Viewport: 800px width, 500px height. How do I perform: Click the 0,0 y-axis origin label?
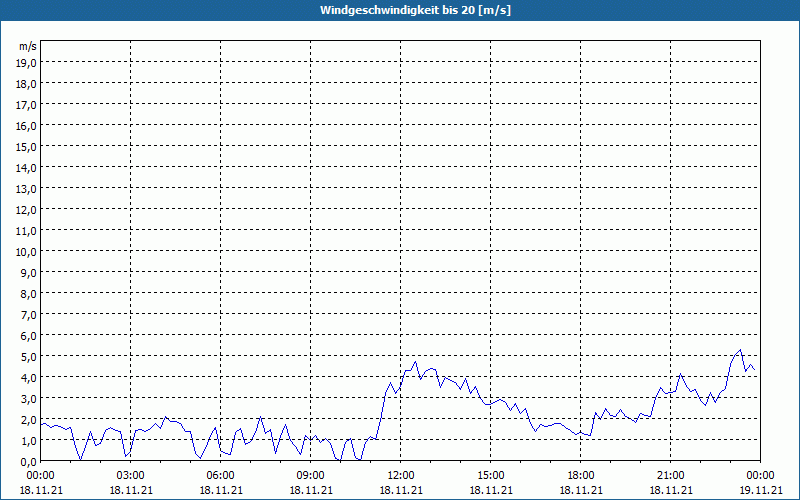point(29,461)
